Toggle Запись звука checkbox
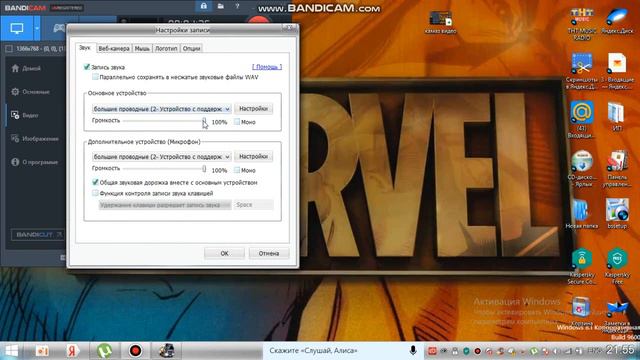 [x=87, y=67]
